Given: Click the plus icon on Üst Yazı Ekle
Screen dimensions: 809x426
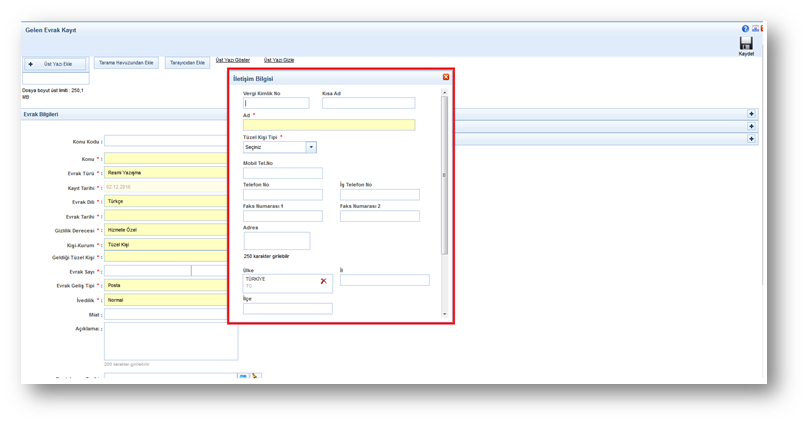Looking at the screenshot, I should pos(31,63).
